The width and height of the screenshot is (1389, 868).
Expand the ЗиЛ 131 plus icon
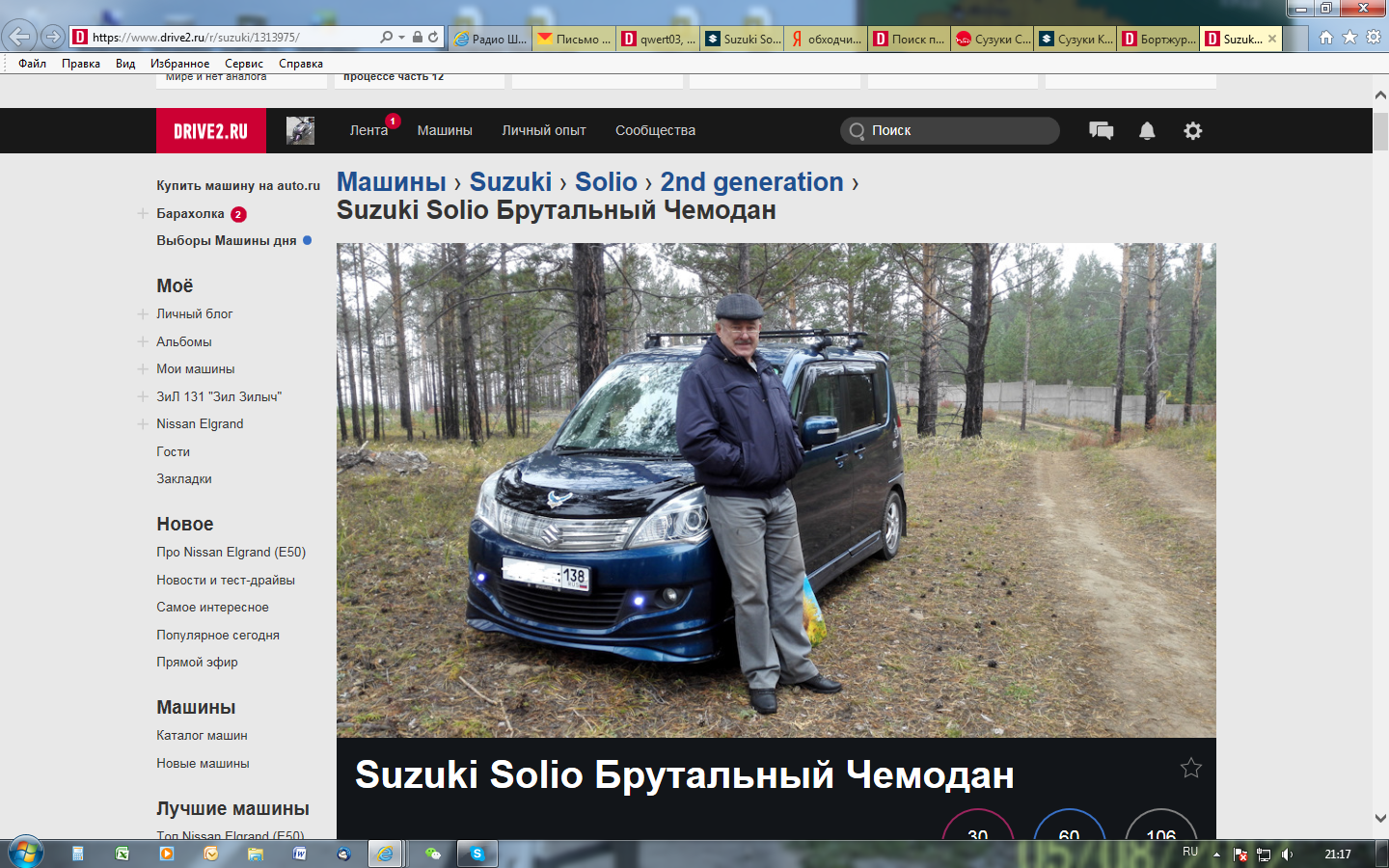(143, 396)
